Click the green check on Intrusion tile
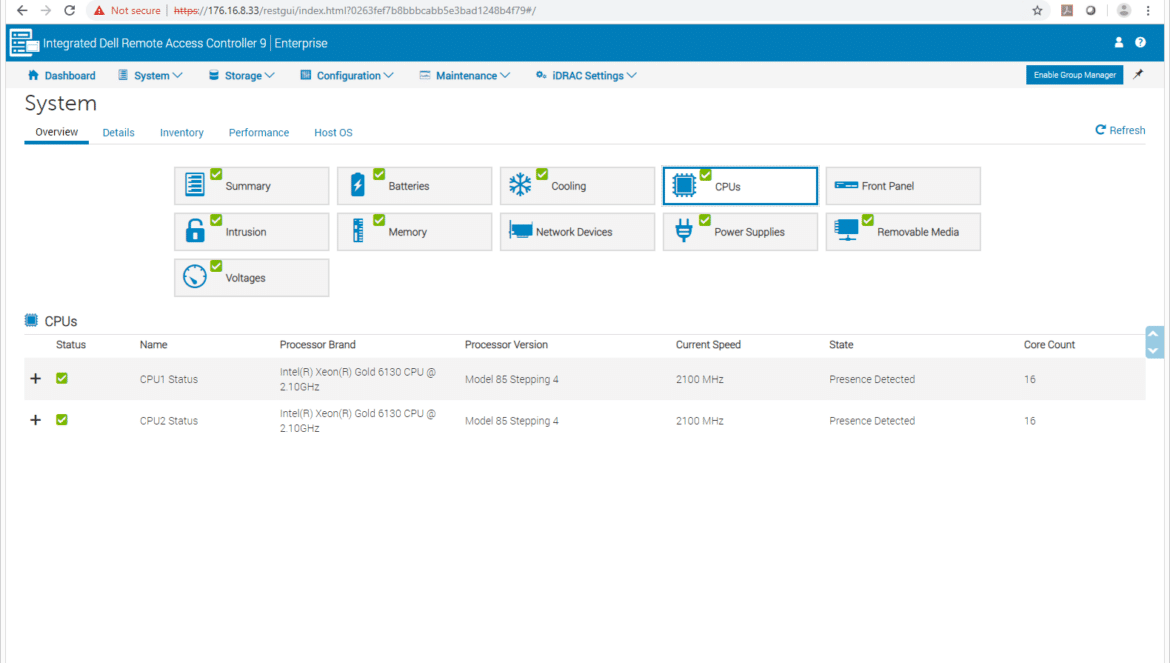The width and height of the screenshot is (1170, 663). [x=216, y=220]
